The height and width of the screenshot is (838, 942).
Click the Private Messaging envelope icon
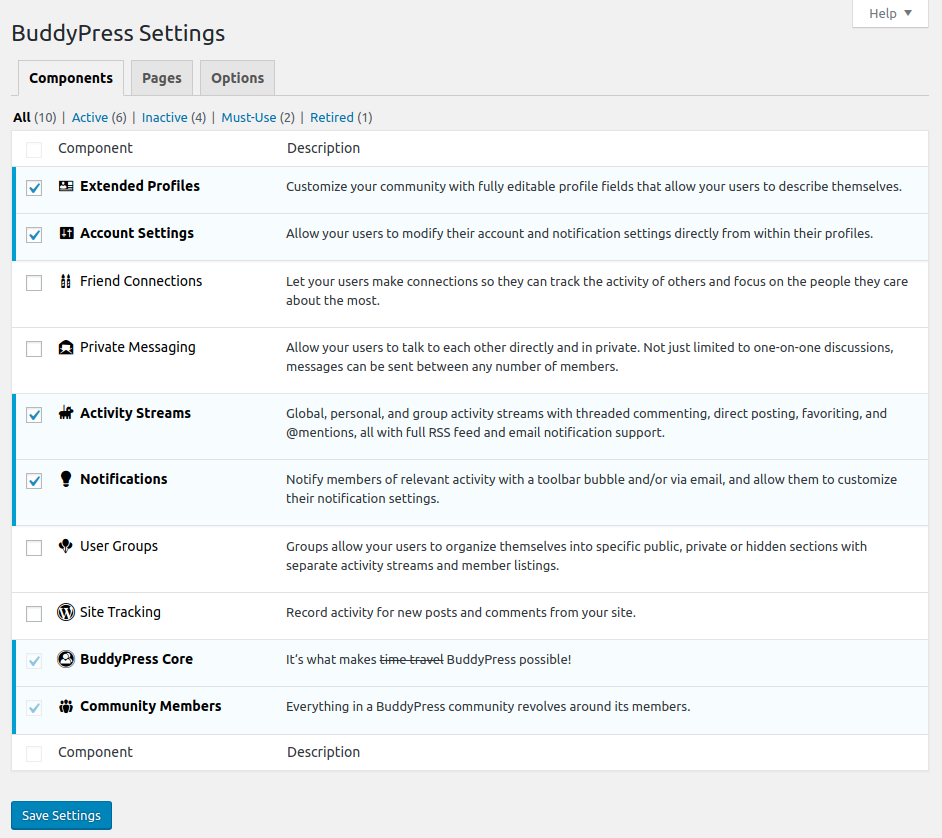[x=66, y=348]
